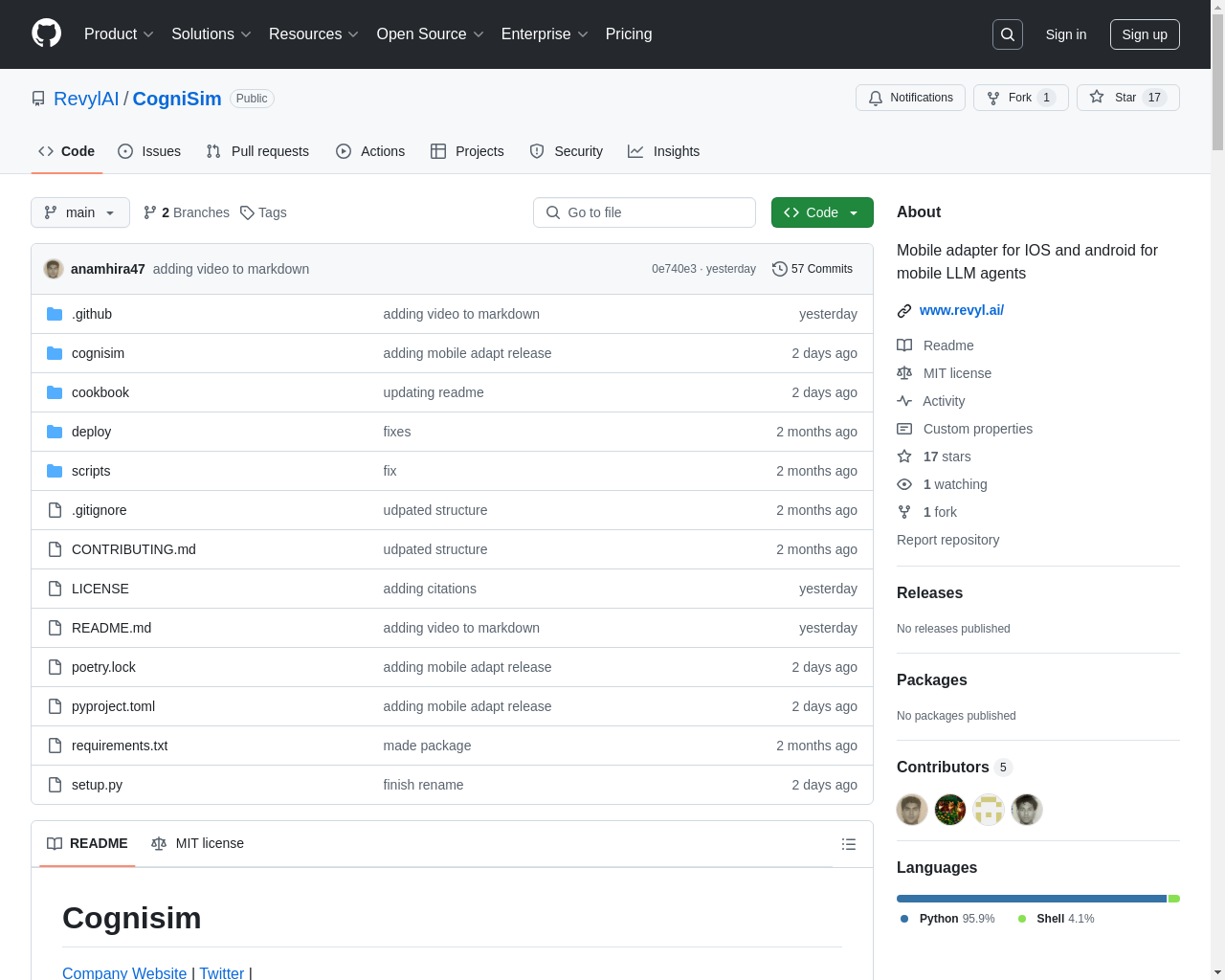Open the green Code dropdown button
This screenshot has height=980, width=1225.
822,212
